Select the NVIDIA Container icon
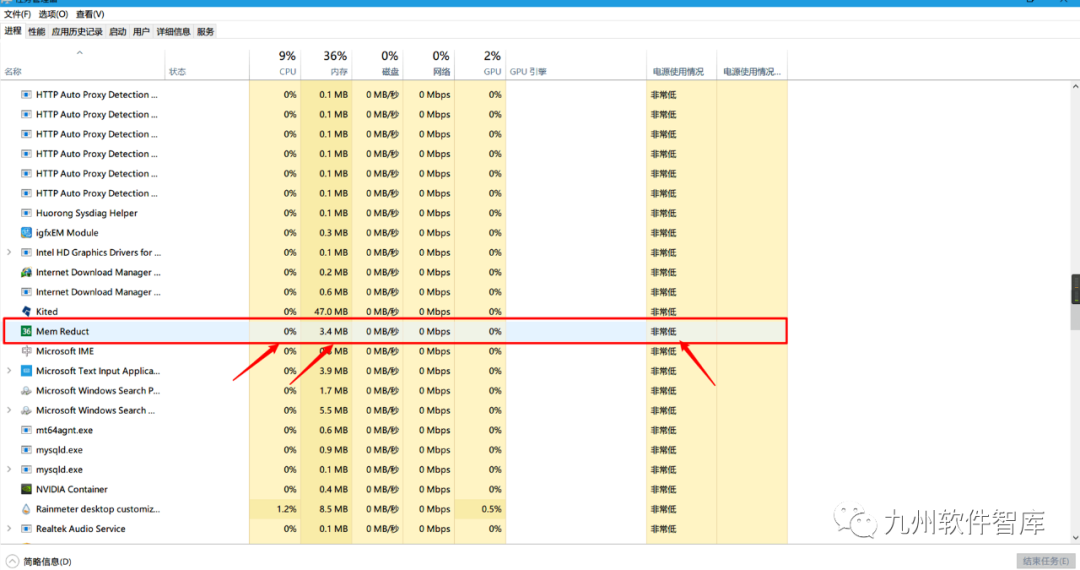 coord(26,489)
